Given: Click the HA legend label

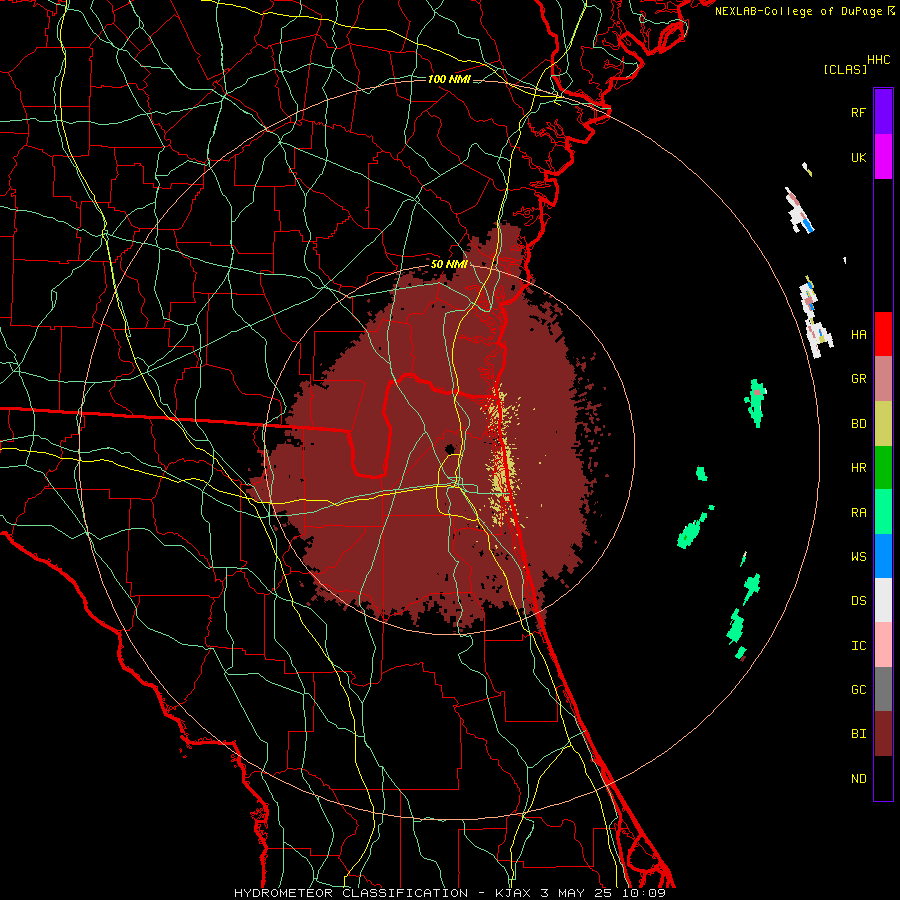Looking at the screenshot, I should coord(858,334).
